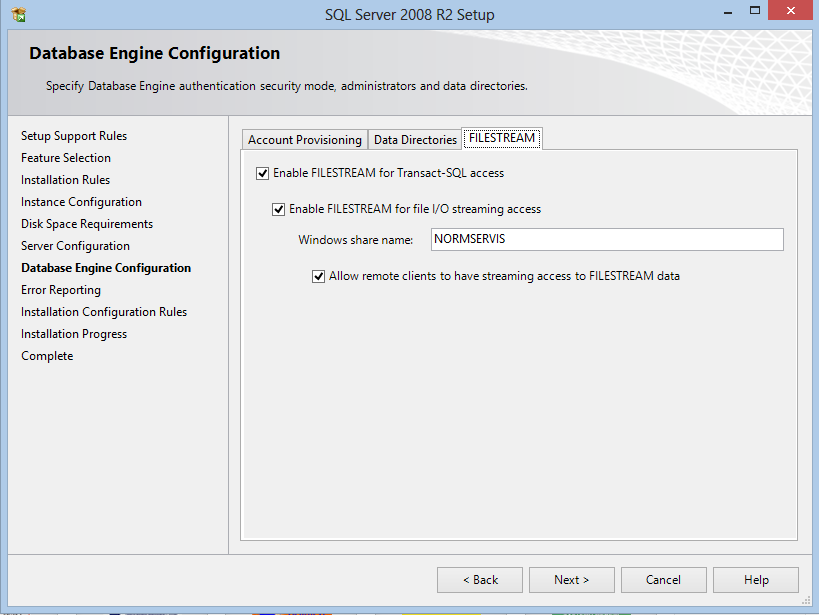Disable FILESTREAM for Transact-SQL access
Image resolution: width=819 pixels, height=615 pixels.
click(263, 173)
